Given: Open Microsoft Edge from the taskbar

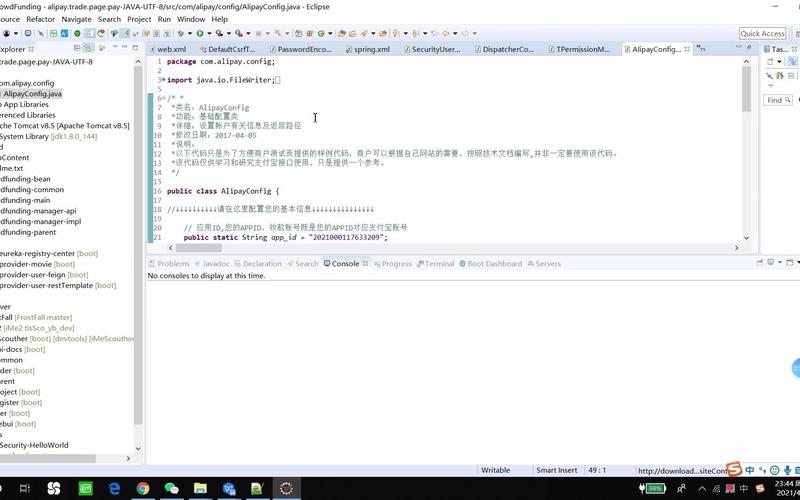Looking at the screenshot, I should click(x=114, y=489).
